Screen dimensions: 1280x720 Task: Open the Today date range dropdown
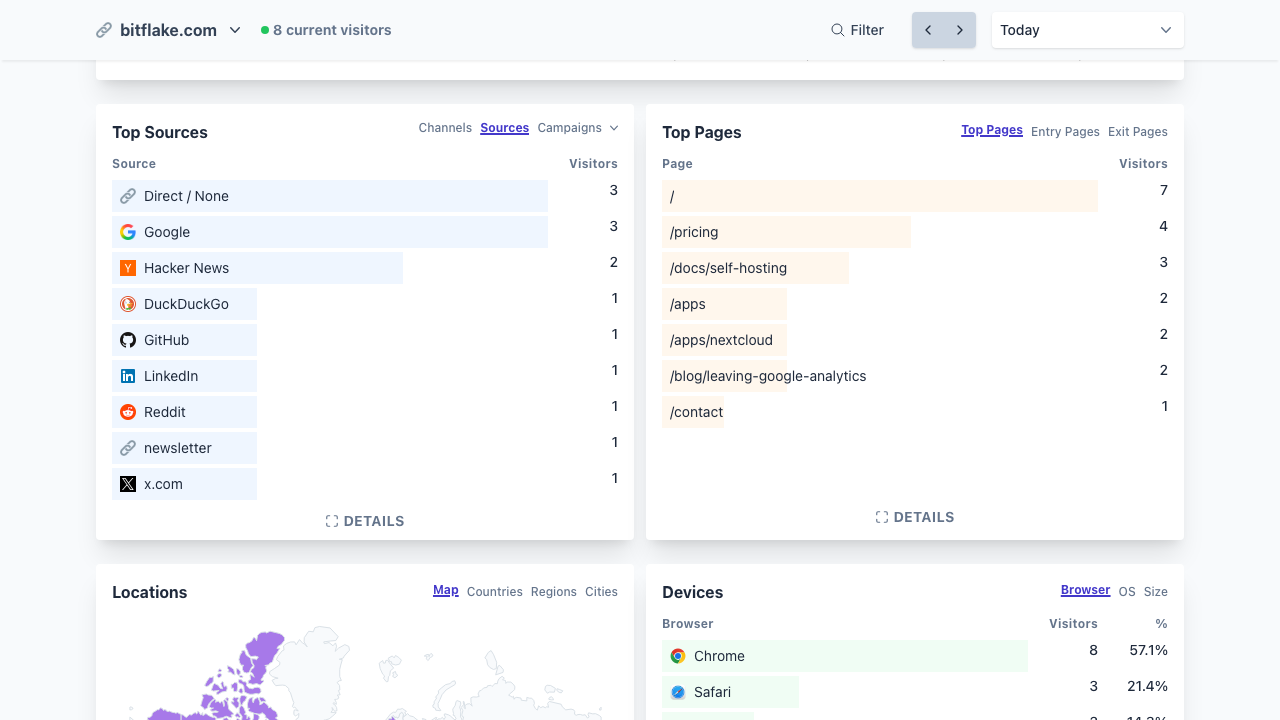[x=1088, y=30]
